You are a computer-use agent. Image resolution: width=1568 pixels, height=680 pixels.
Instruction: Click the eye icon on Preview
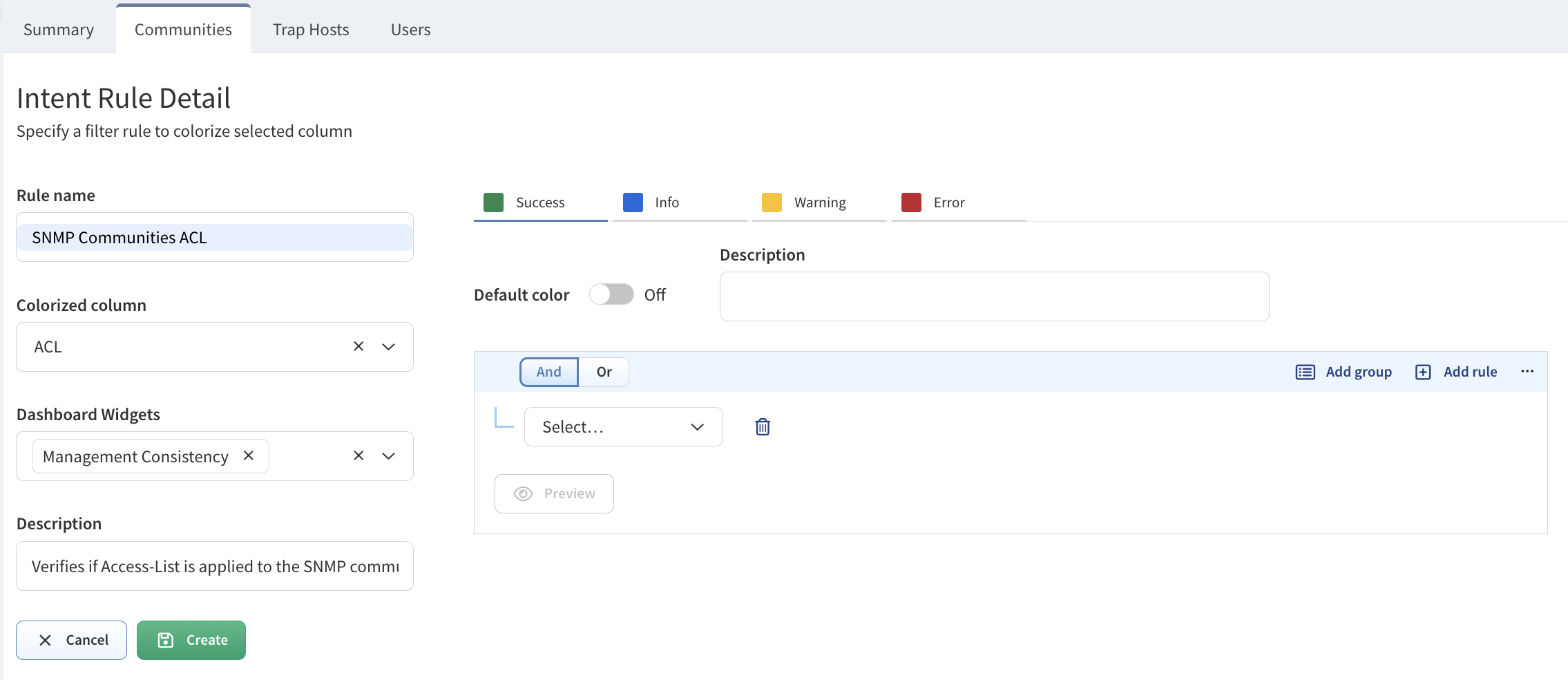tap(523, 493)
